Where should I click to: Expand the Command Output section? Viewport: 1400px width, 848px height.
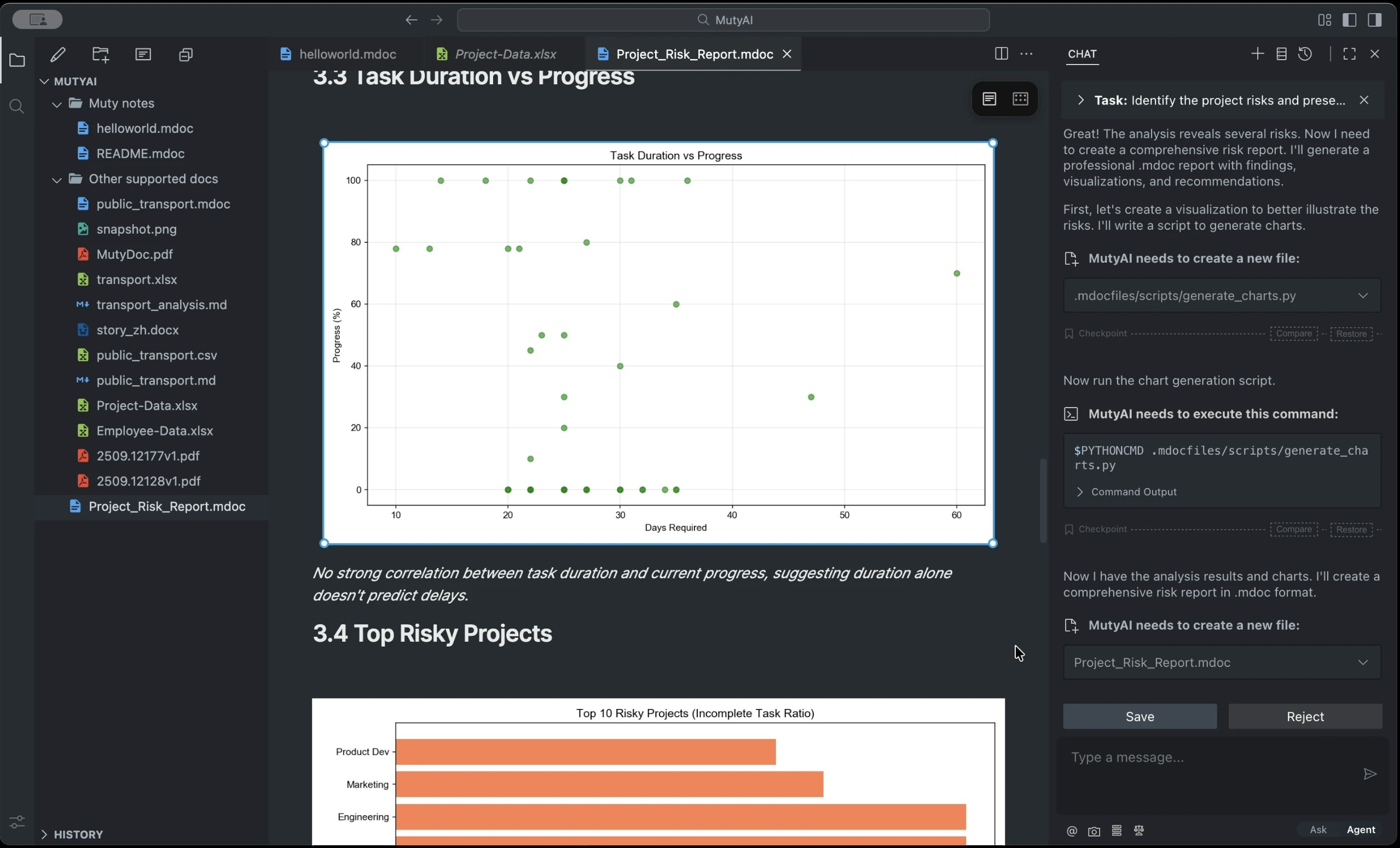click(1079, 492)
